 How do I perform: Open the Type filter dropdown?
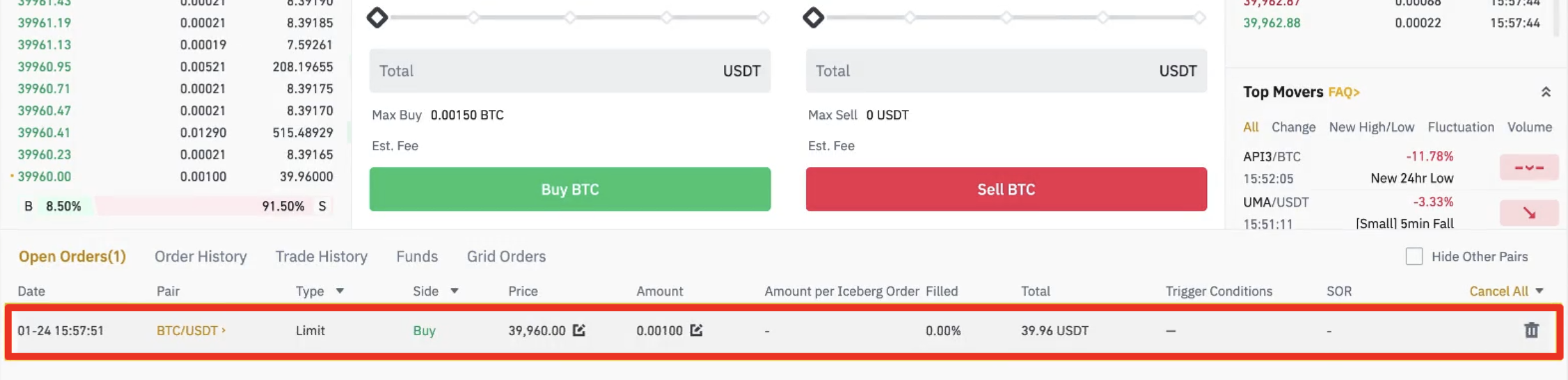point(340,291)
